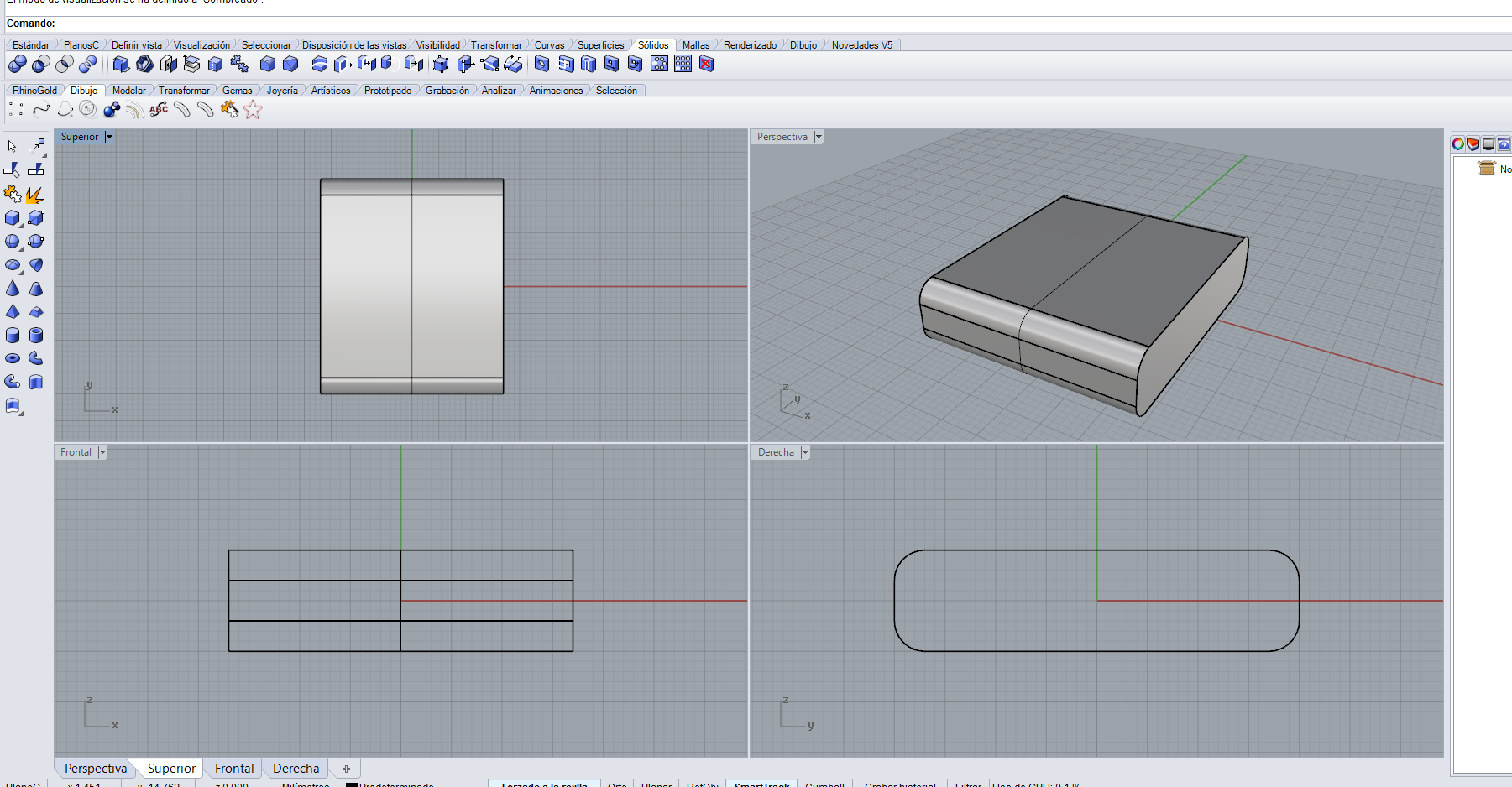The width and height of the screenshot is (1512, 787).
Task: Toggle Filtro in status bar
Action: point(968,784)
